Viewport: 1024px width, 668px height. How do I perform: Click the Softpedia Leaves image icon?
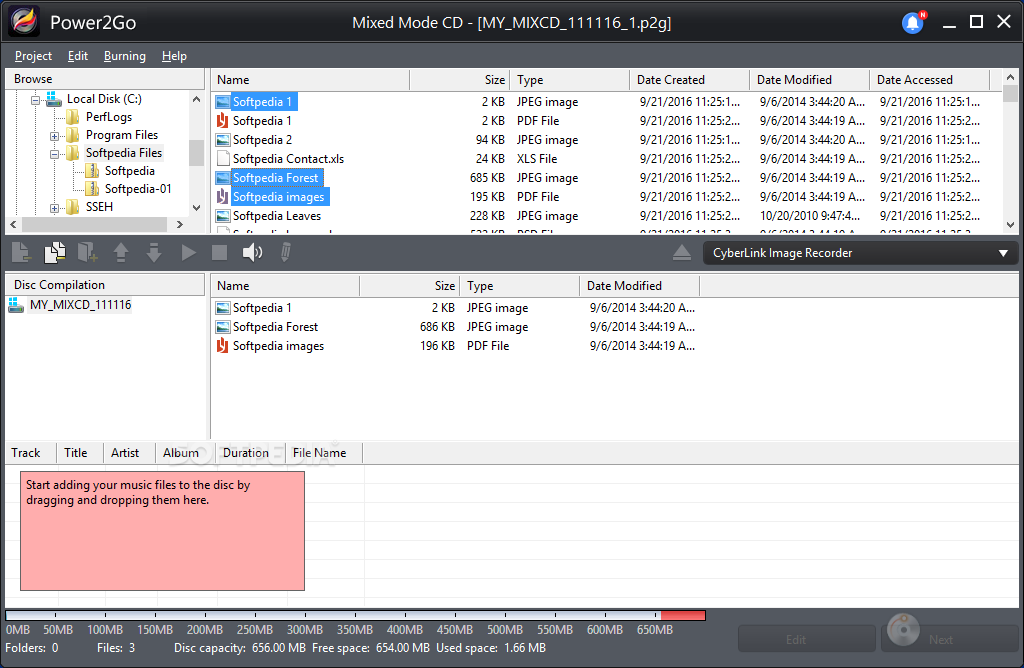tap(223, 215)
